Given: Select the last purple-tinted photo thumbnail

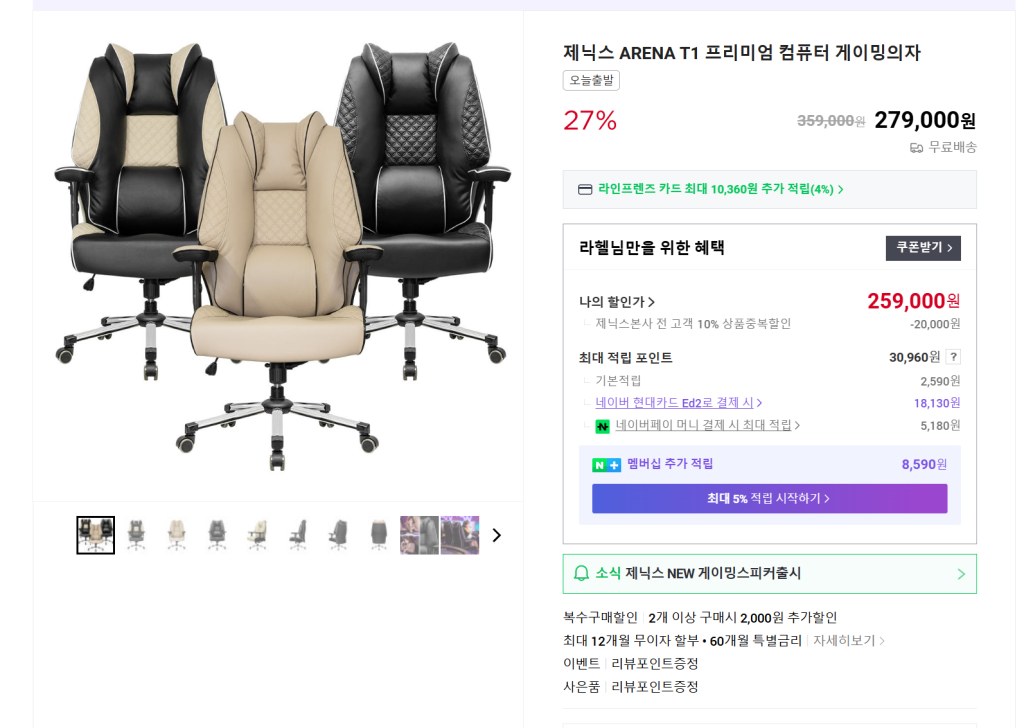Looking at the screenshot, I should point(460,535).
